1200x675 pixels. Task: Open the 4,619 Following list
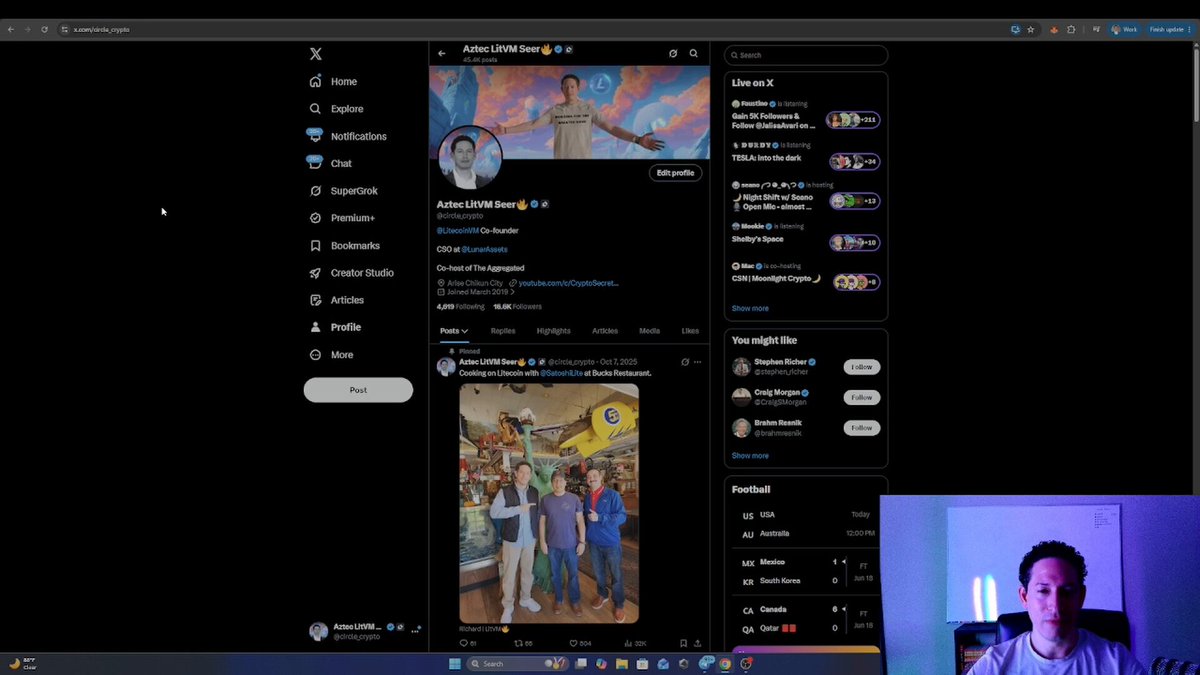pyautogui.click(x=460, y=307)
